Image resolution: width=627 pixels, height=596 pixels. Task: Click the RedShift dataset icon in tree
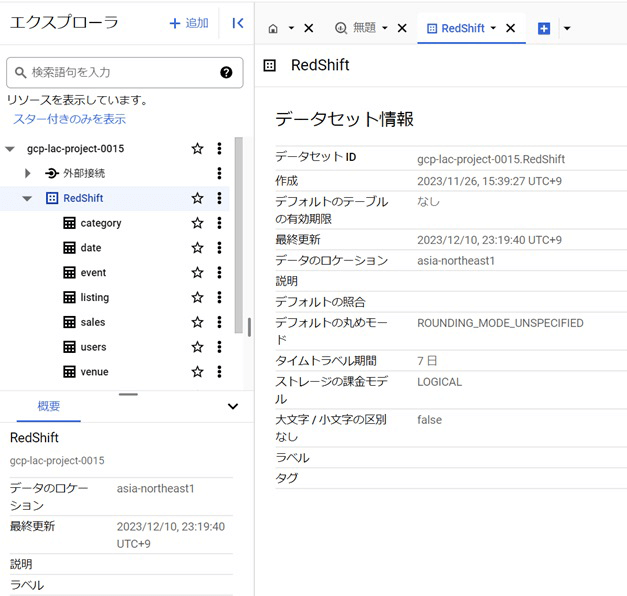click(52, 198)
